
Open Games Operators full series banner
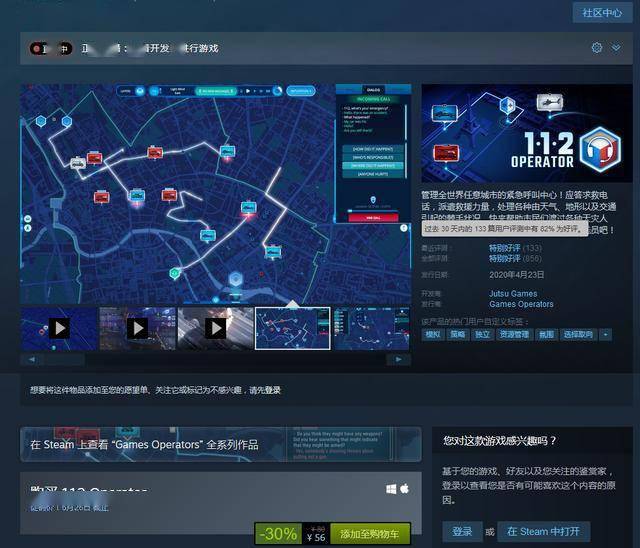click(221, 444)
